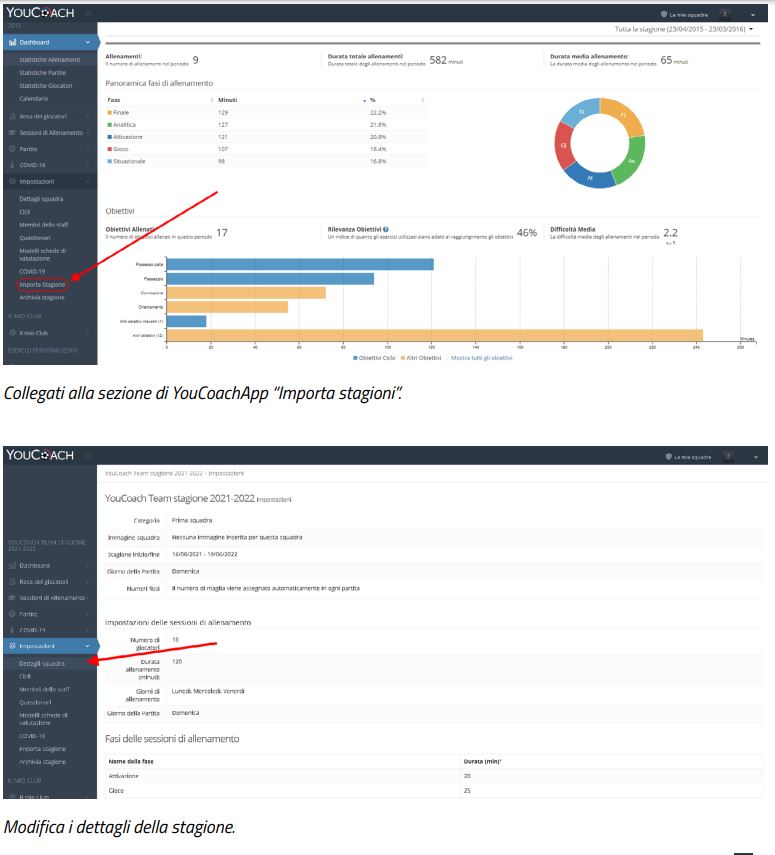The image size is (775, 855).
Task: Toggle the Obiettivi Ciclo legend series
Action: (375, 357)
